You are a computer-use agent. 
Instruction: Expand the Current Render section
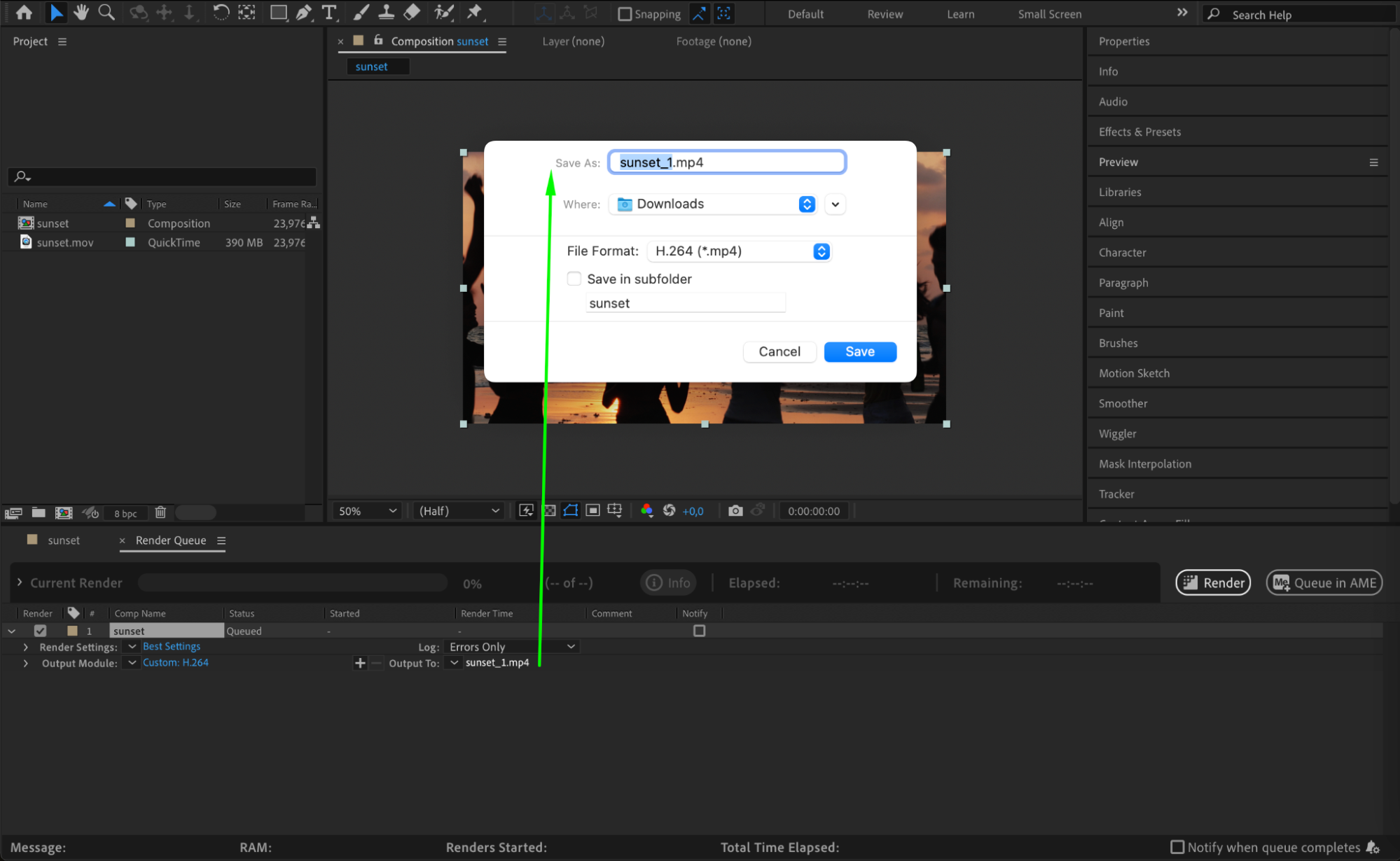(20, 582)
